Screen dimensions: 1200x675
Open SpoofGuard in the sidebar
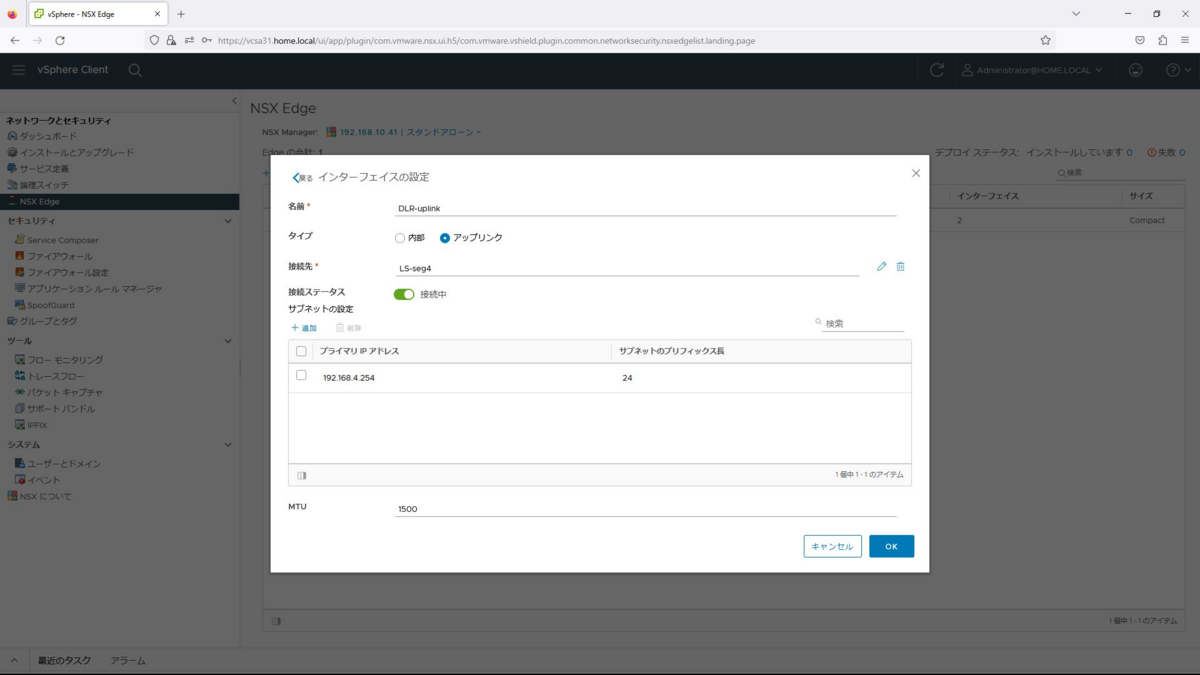pos(51,305)
